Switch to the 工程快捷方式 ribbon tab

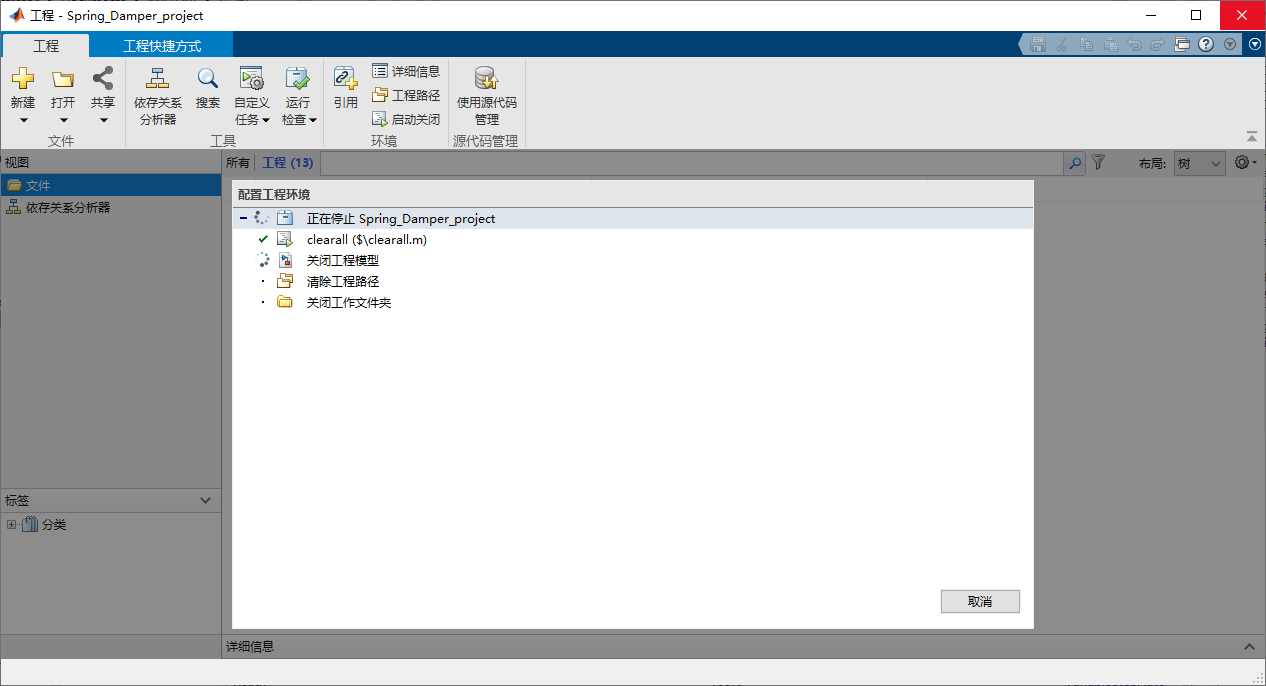point(160,45)
